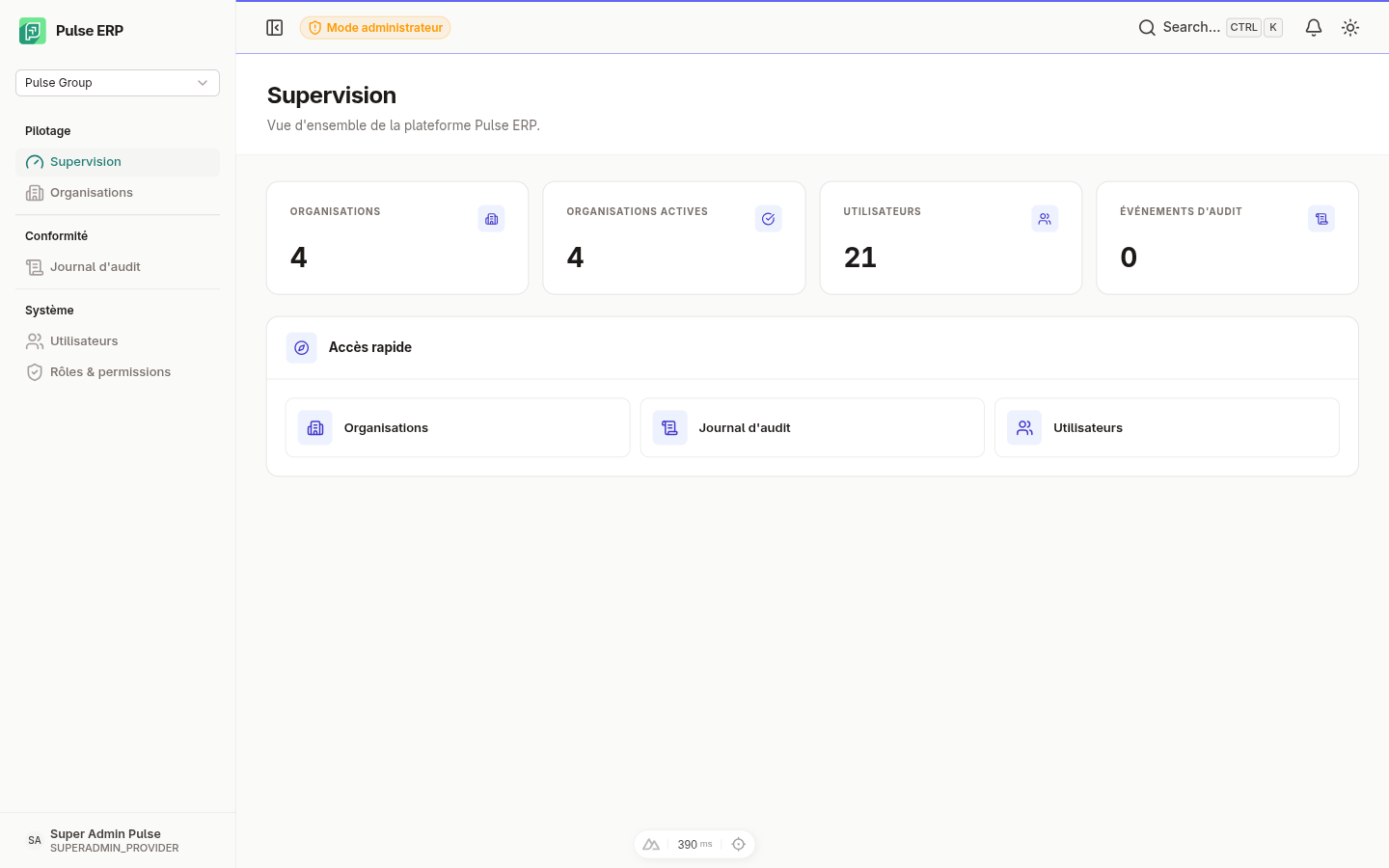Viewport: 1389px width, 868px height.
Task: Click the ORGANISATIONS ACTIVES card label
Action: click(x=638, y=212)
